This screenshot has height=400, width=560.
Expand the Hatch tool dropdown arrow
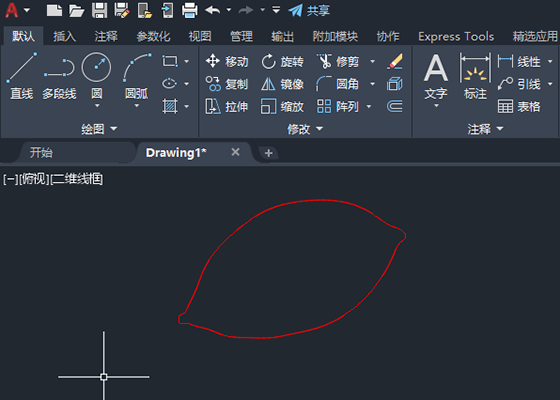click(186, 106)
